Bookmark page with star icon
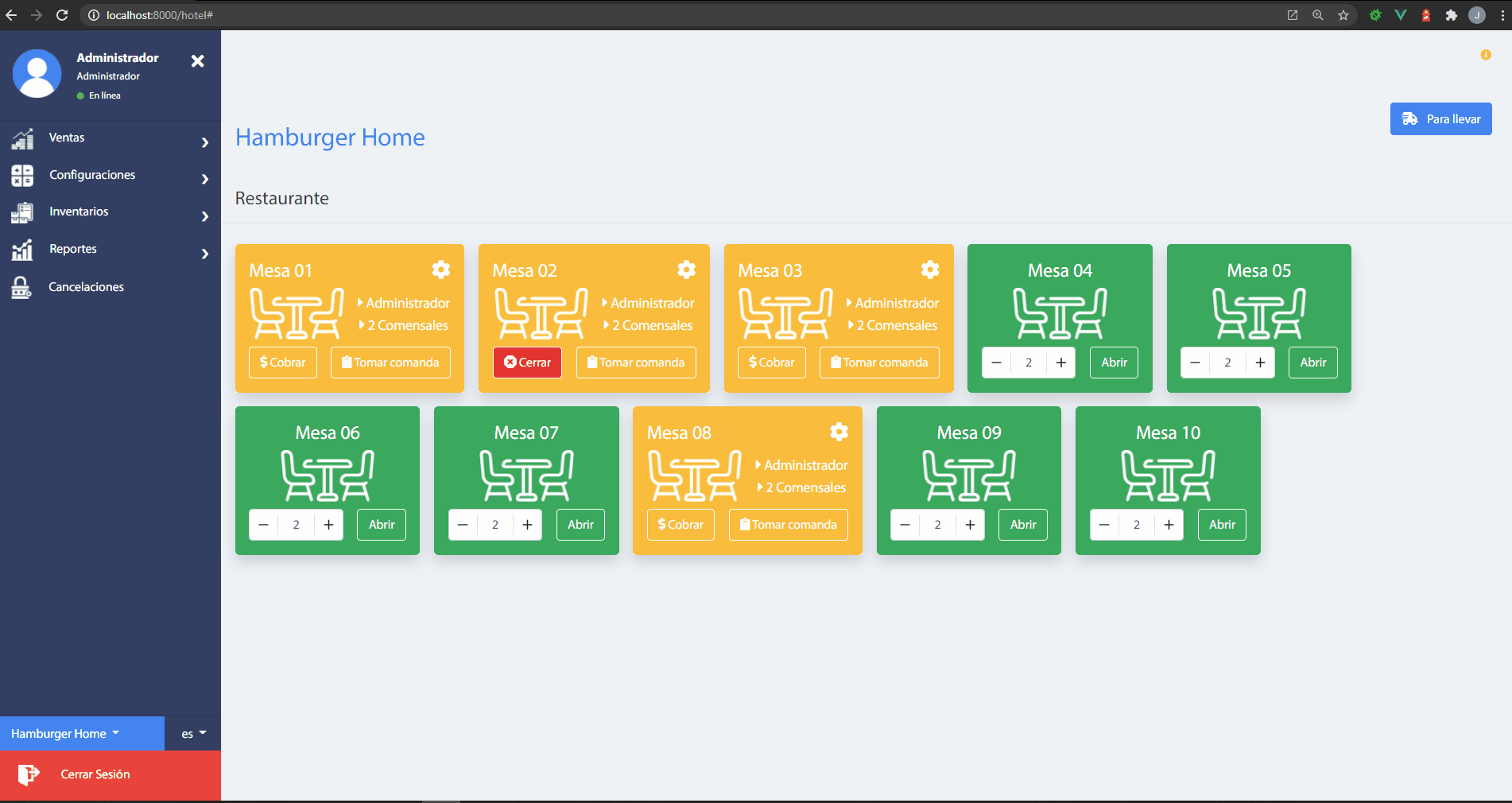 pos(1343,15)
